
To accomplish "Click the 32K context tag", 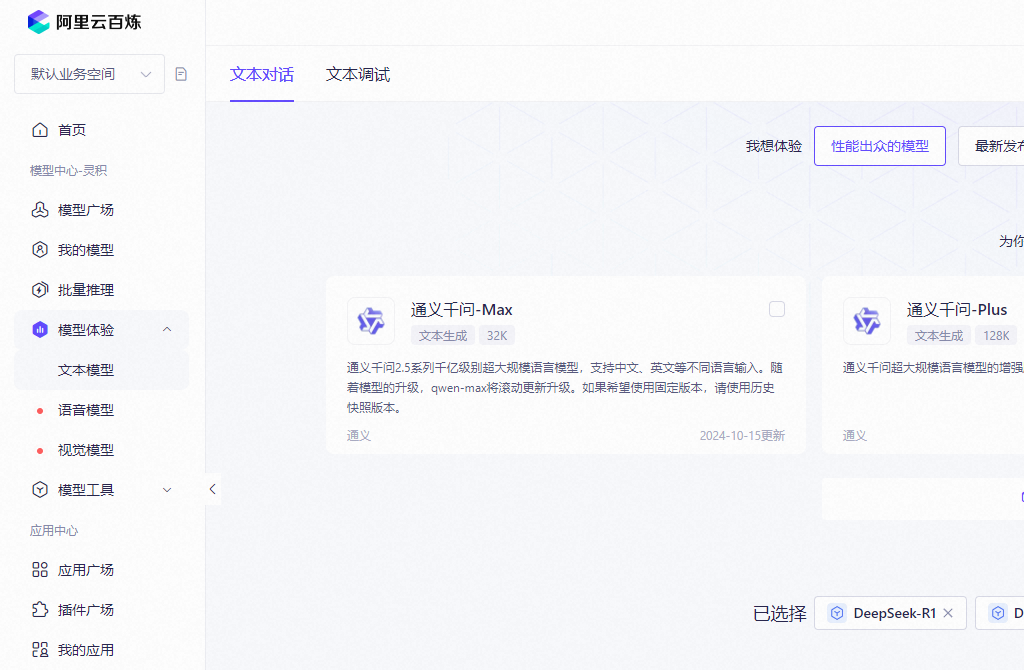I will click(x=497, y=336).
